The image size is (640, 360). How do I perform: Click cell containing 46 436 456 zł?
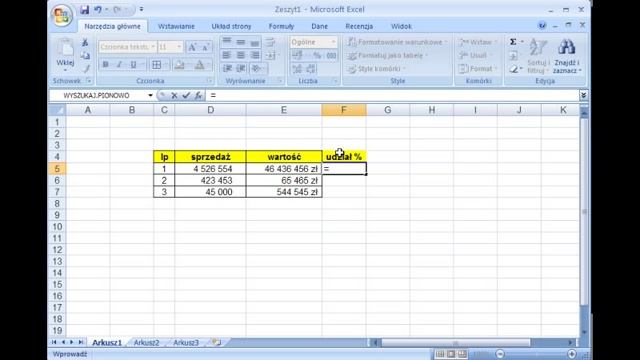[284, 169]
